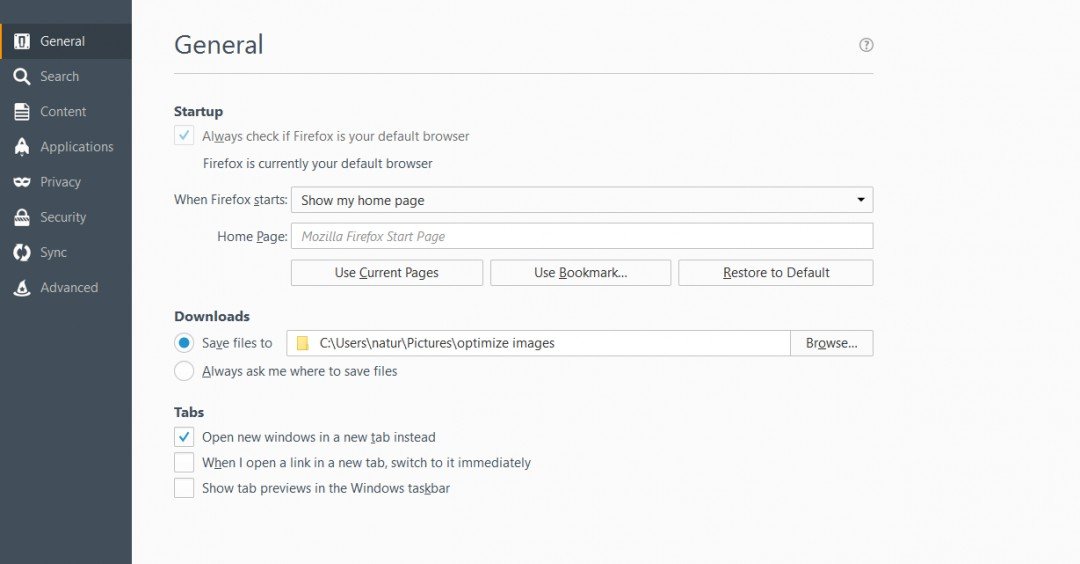The height and width of the screenshot is (564, 1080).
Task: Click Browse... to choose download folder
Action: [831, 343]
